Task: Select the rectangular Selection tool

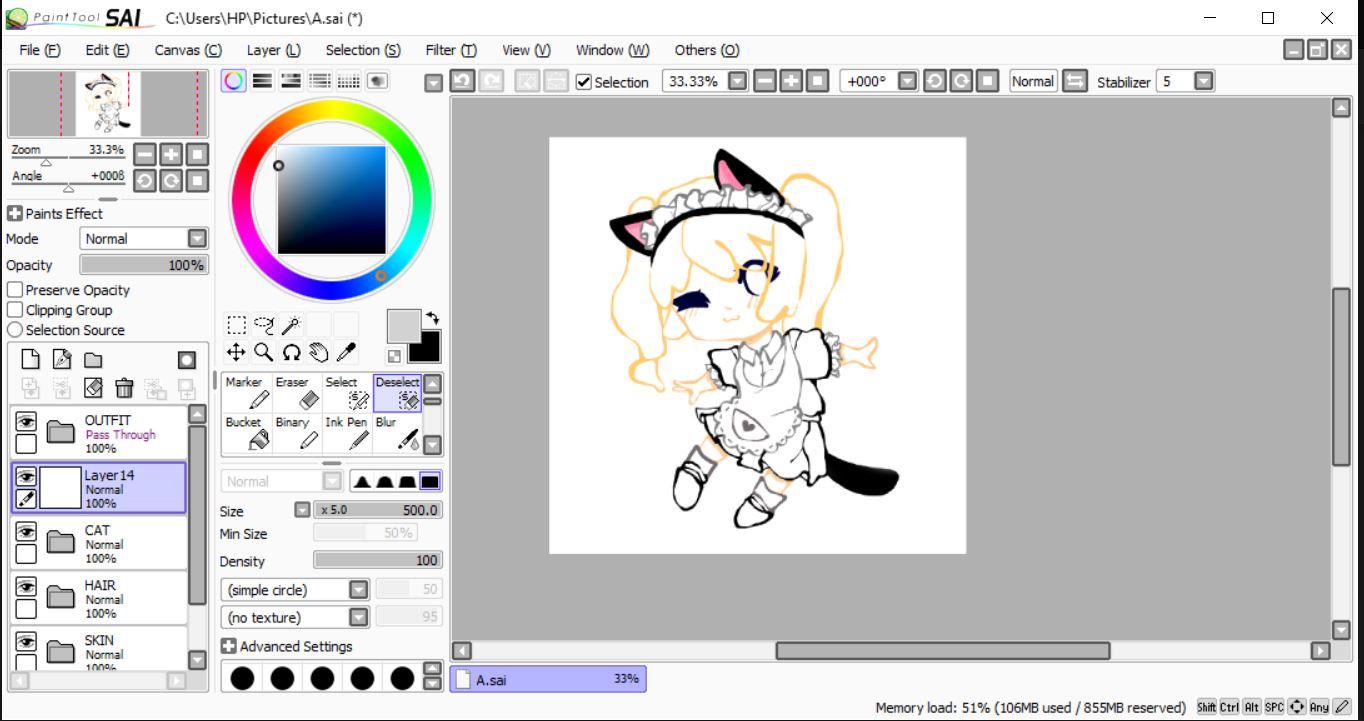Action: click(236, 324)
